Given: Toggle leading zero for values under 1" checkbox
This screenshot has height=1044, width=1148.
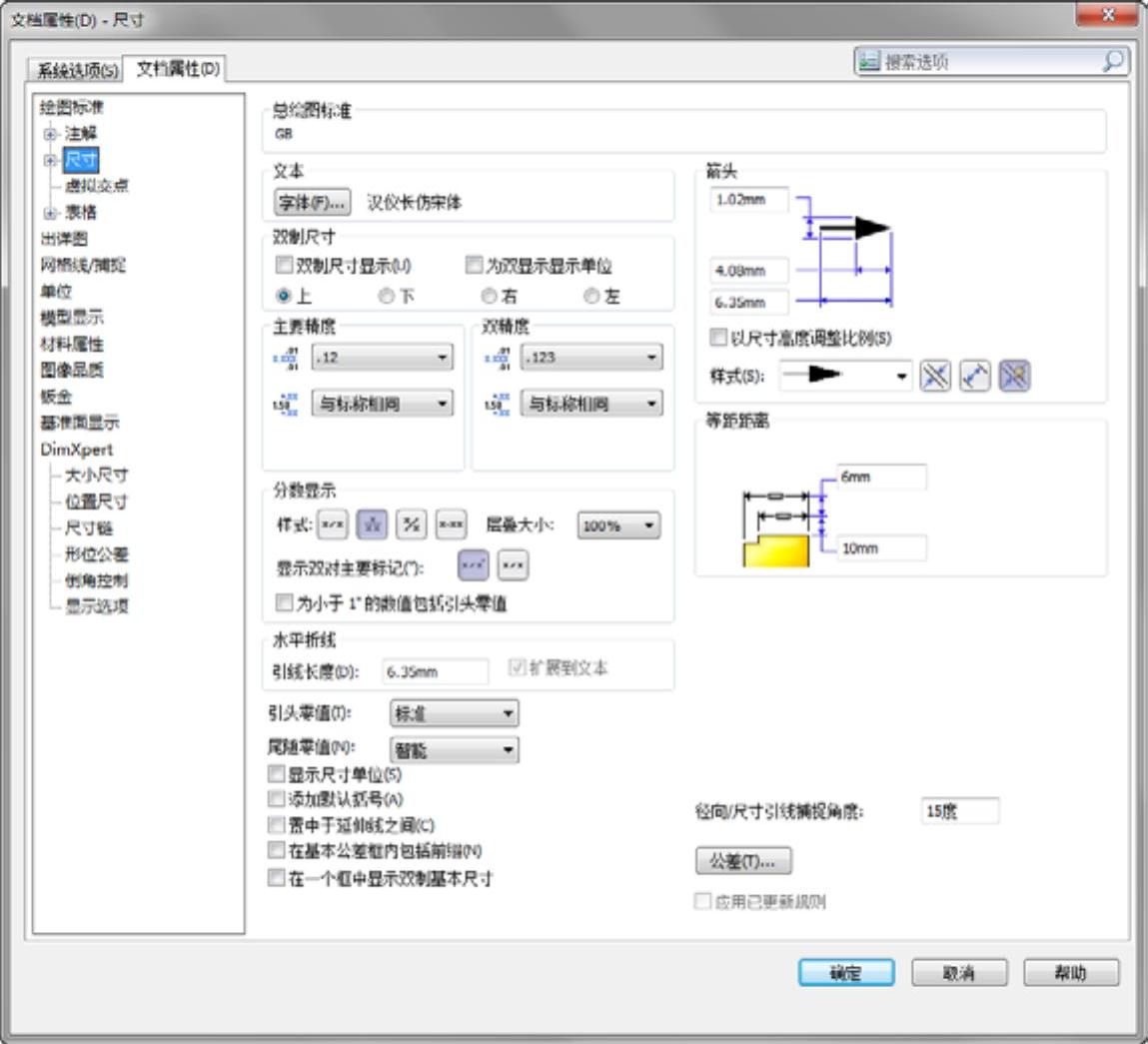Looking at the screenshot, I should 284,602.
